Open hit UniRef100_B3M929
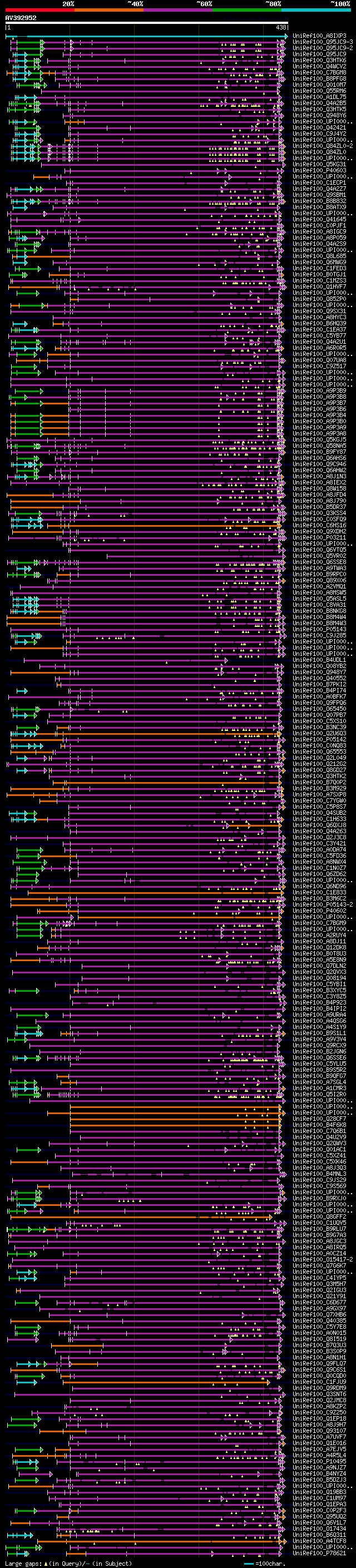Viewport: 356px width, 1568px height. pyautogui.click(x=319, y=788)
